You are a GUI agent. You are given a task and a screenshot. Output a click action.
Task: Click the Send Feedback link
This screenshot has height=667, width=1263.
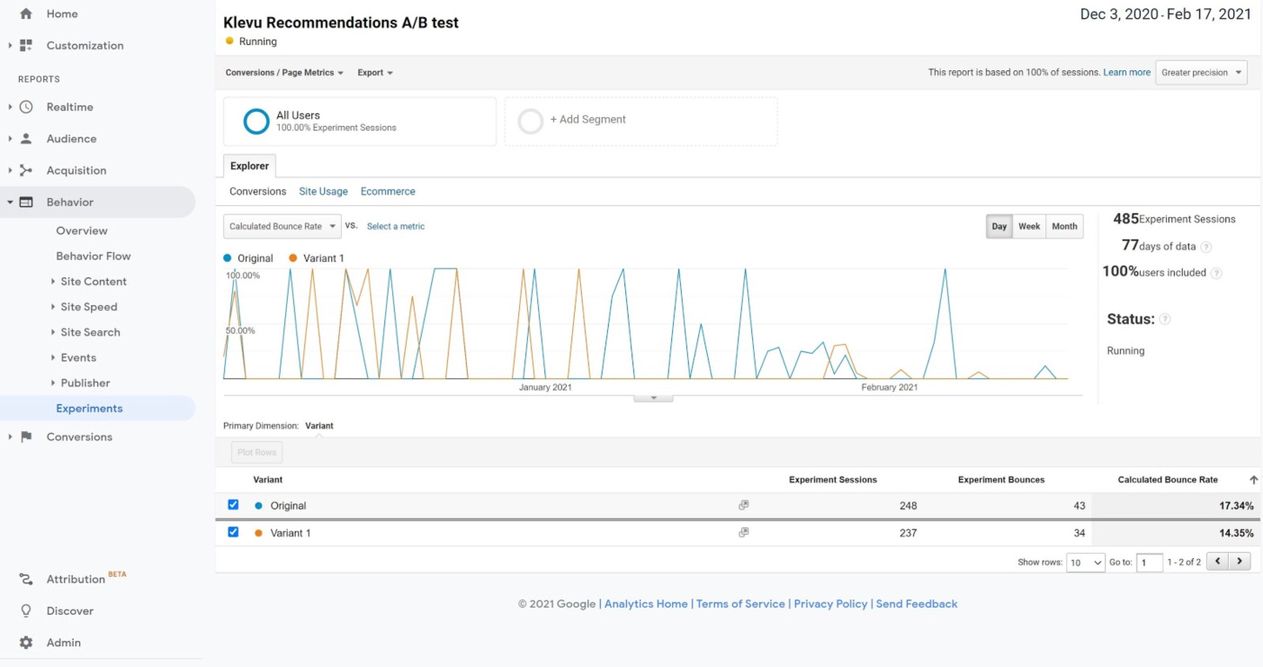[917, 604]
